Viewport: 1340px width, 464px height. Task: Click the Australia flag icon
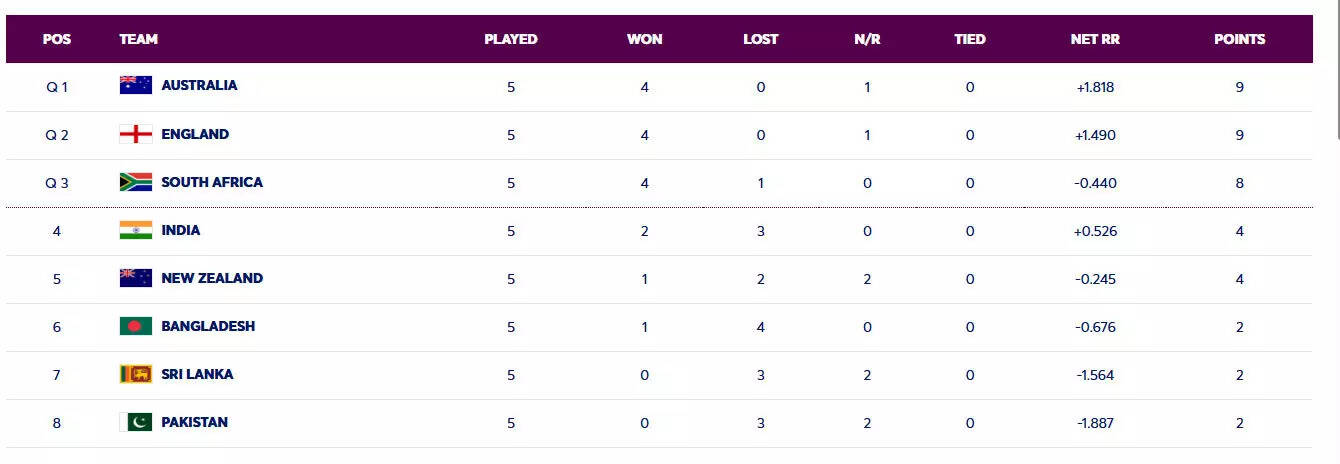[x=135, y=86]
